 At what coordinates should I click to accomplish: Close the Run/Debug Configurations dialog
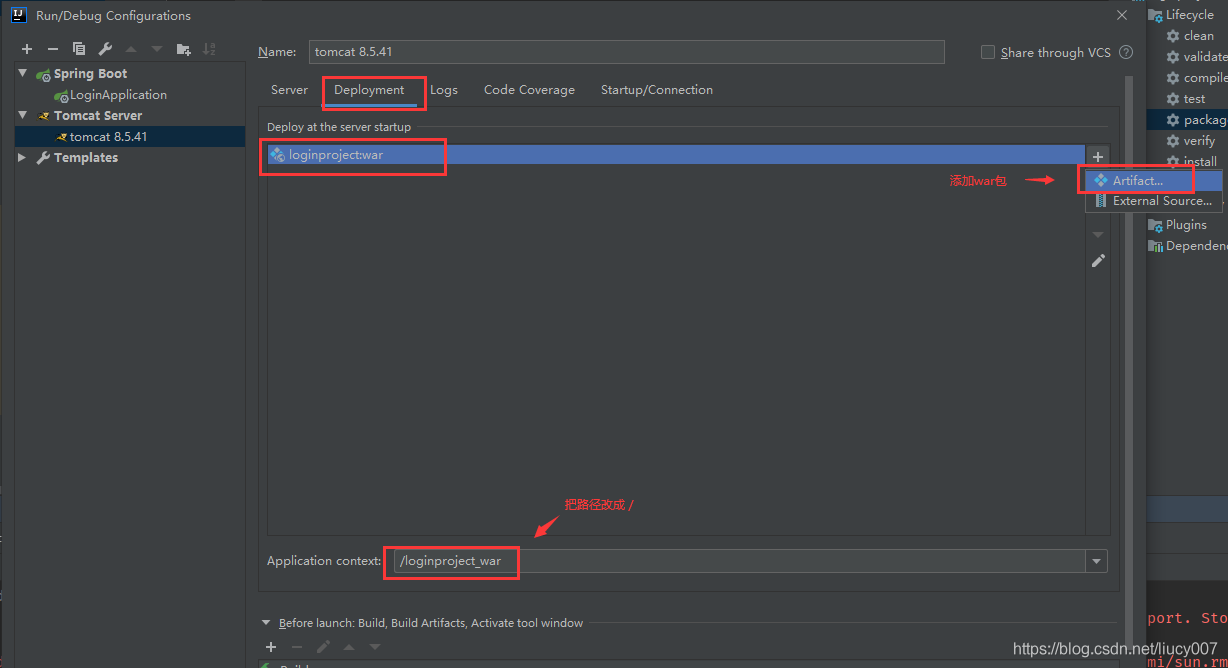click(1121, 15)
